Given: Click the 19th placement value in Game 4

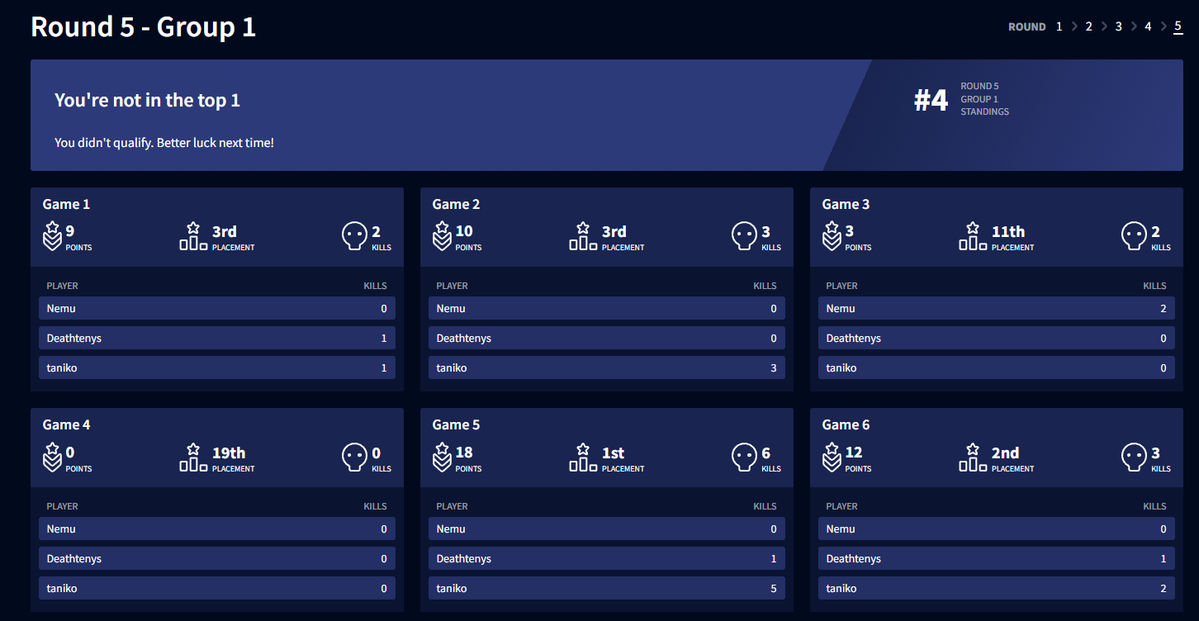Looking at the screenshot, I should [x=229, y=453].
